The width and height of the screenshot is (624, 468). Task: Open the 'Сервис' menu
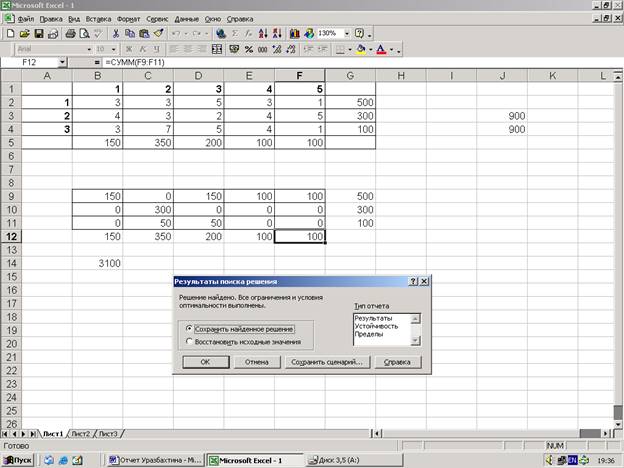(157, 18)
